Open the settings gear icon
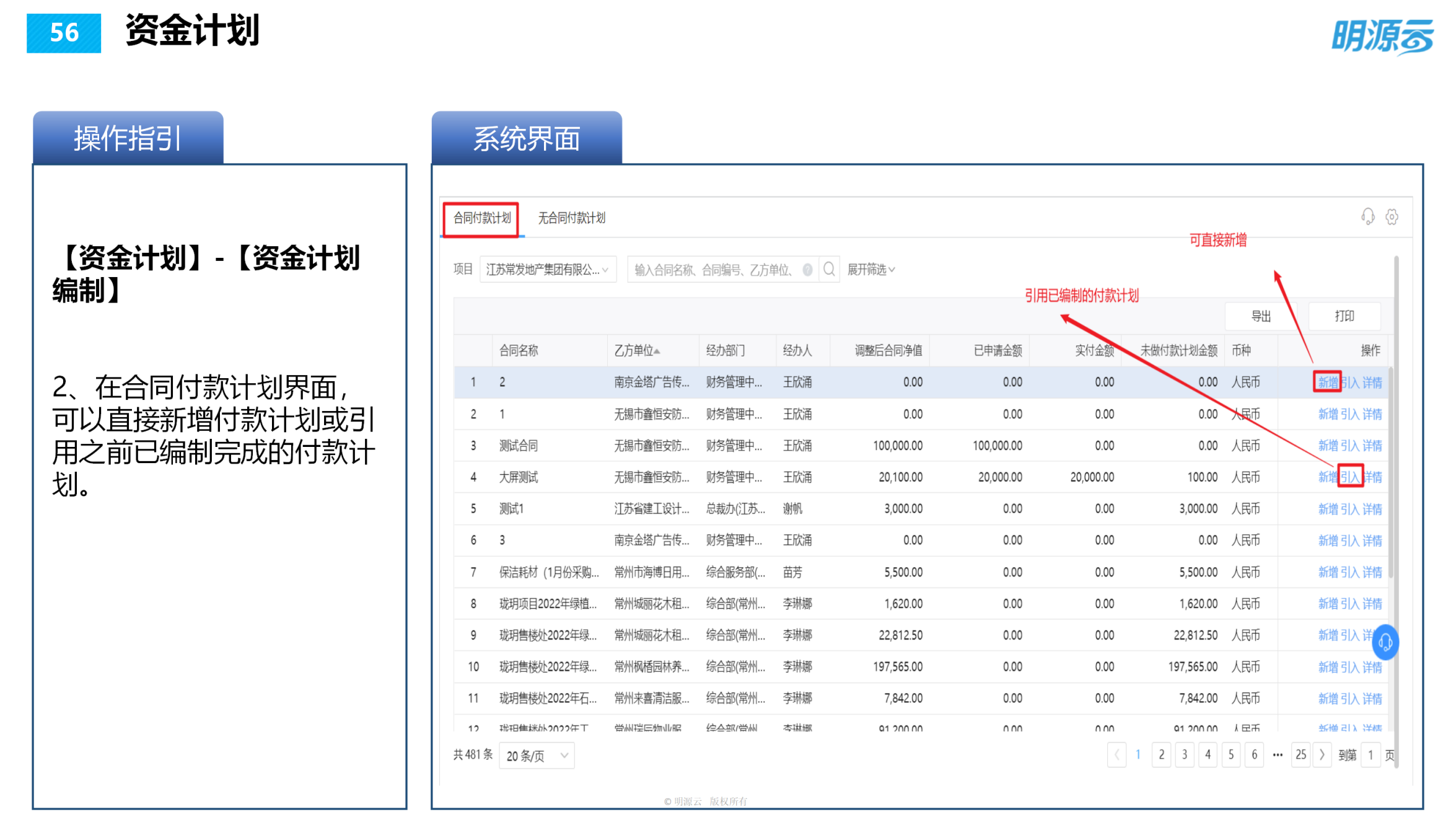This screenshot has height=817, width=1456. click(x=1392, y=217)
